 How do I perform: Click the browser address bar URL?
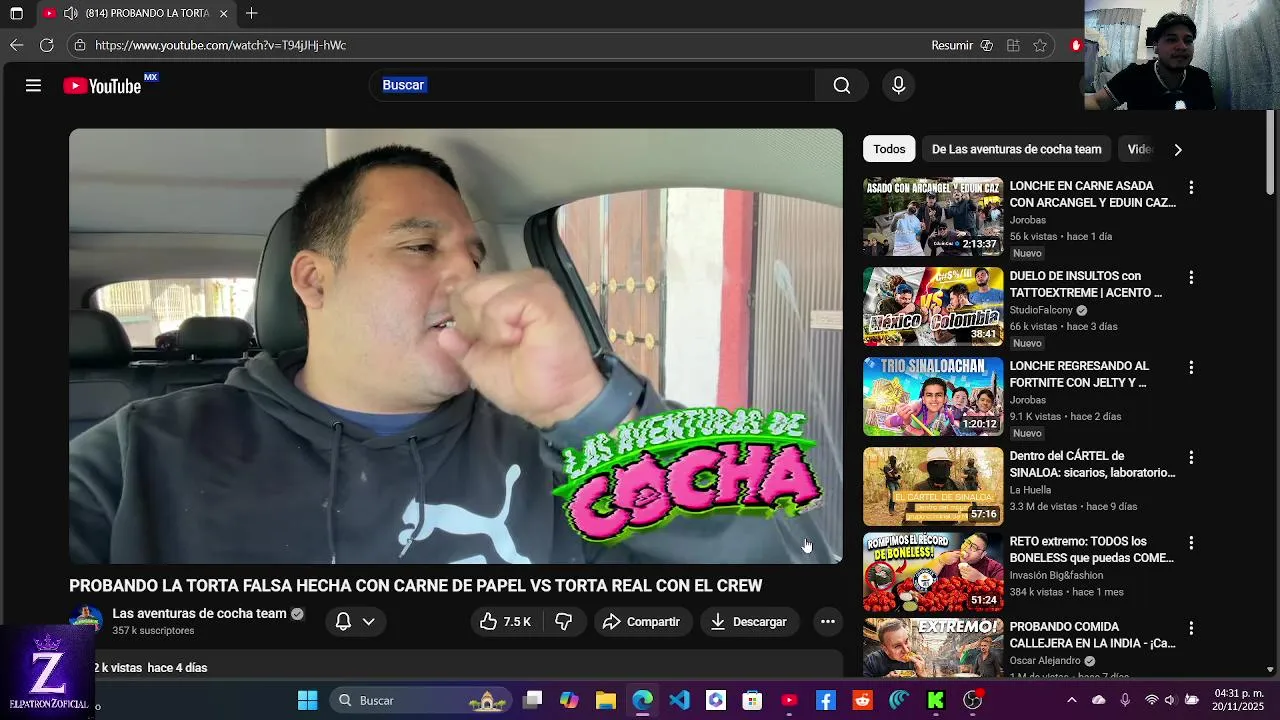click(220, 45)
